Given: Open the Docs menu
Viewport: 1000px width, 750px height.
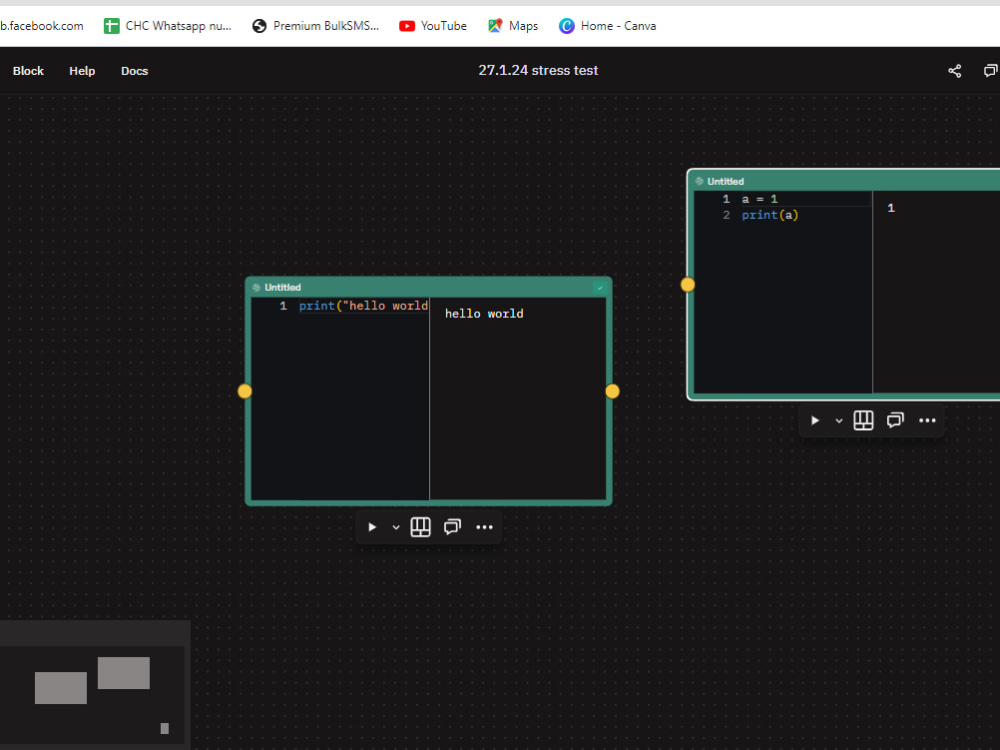Looking at the screenshot, I should coord(135,71).
